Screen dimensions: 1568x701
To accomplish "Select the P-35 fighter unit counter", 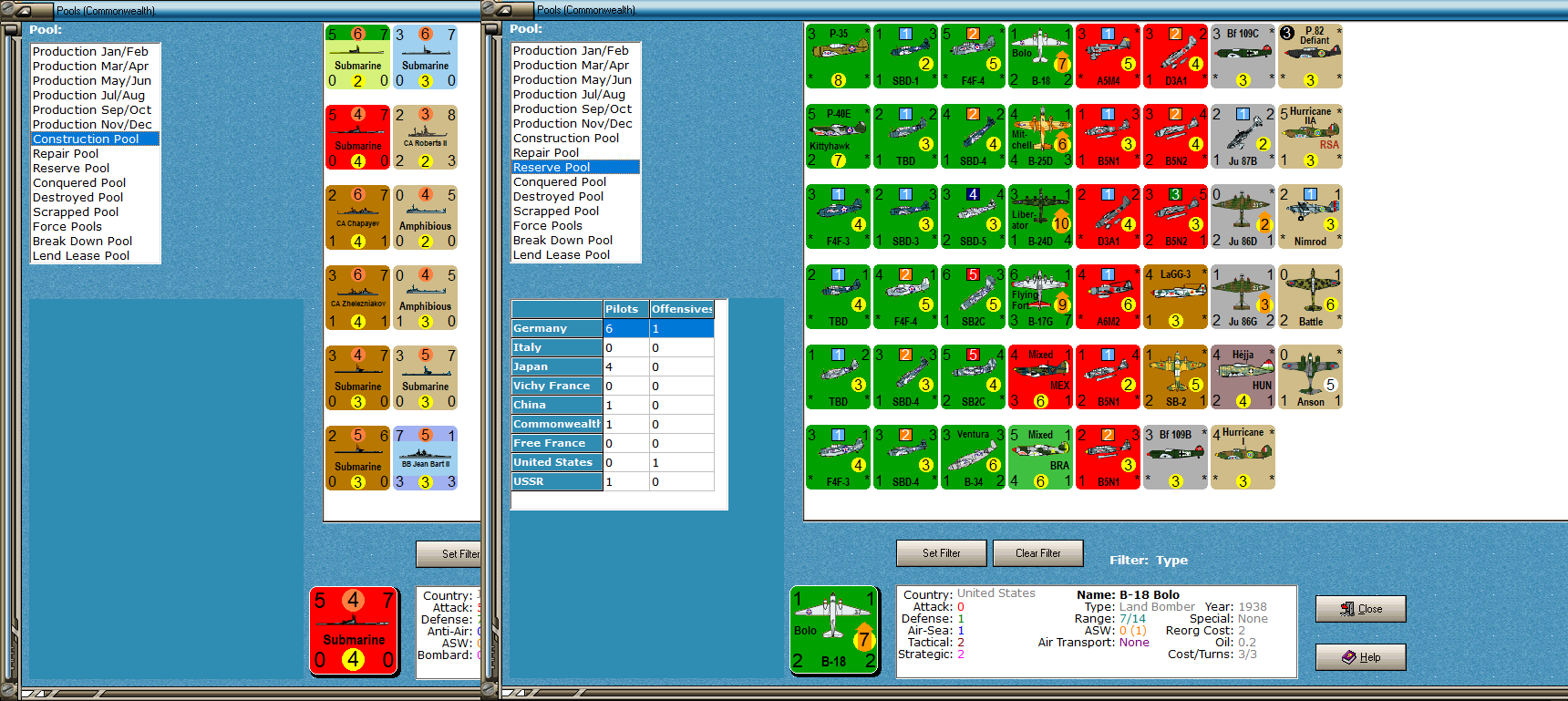I will (x=838, y=57).
